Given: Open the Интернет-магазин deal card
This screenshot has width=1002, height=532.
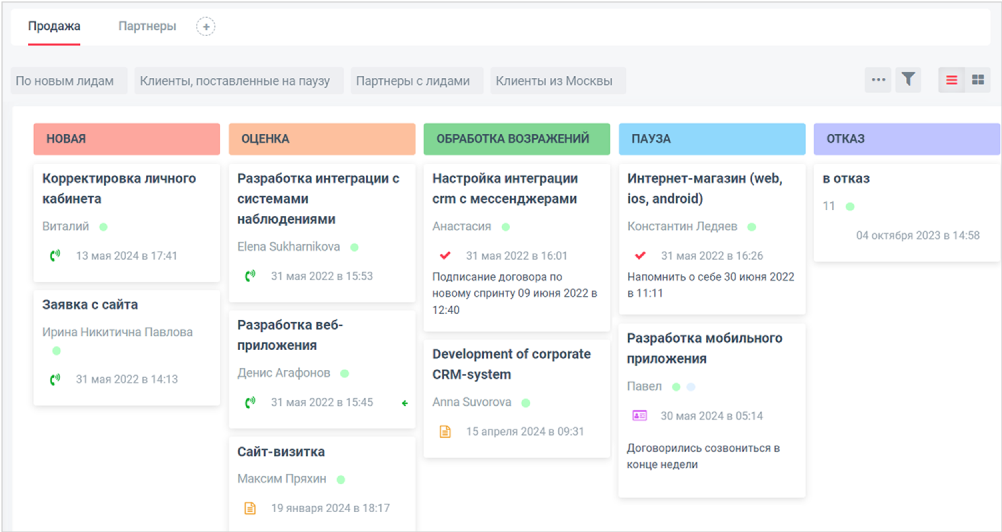Looking at the screenshot, I should point(704,188).
